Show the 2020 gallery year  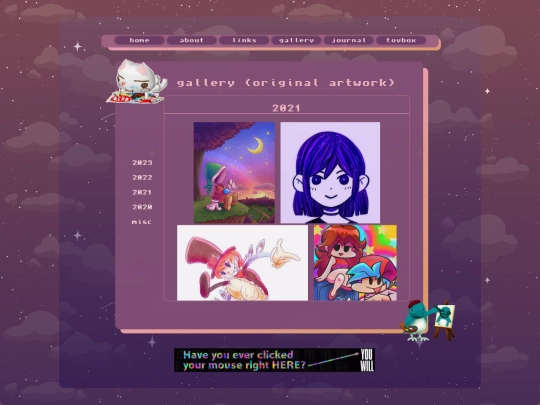[142, 207]
